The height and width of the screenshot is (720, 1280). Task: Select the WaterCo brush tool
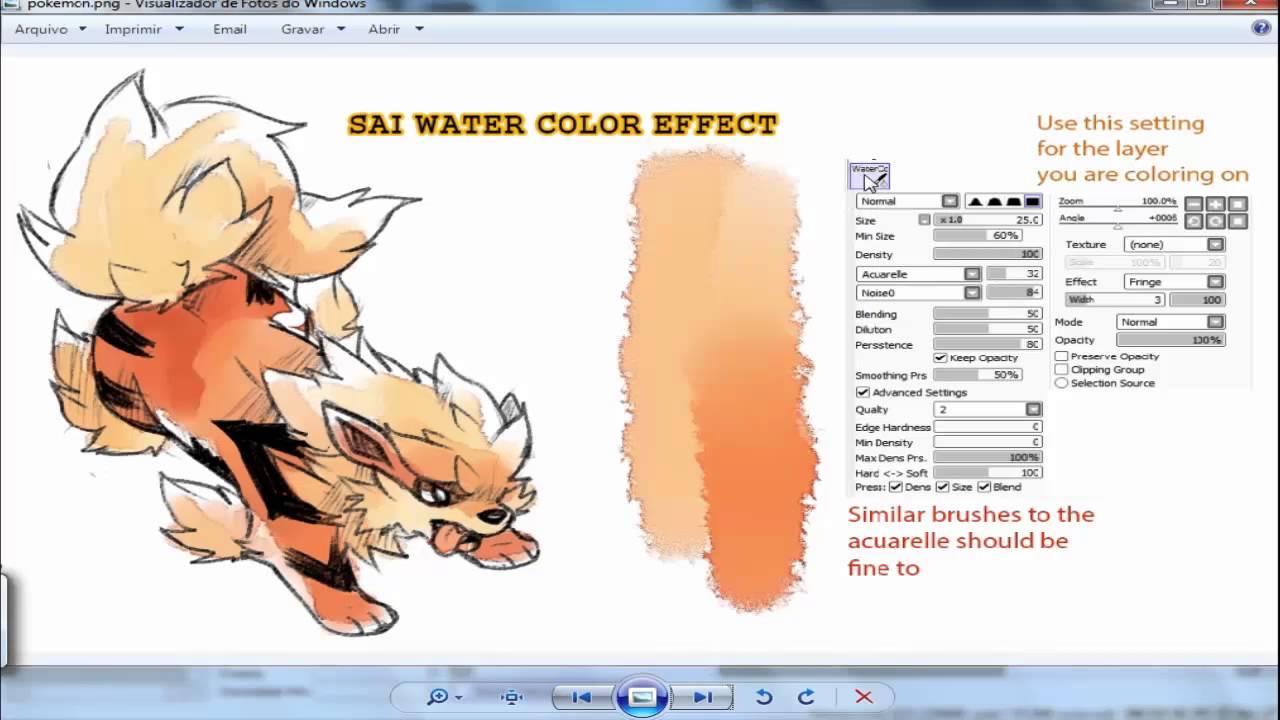pyautogui.click(x=868, y=174)
